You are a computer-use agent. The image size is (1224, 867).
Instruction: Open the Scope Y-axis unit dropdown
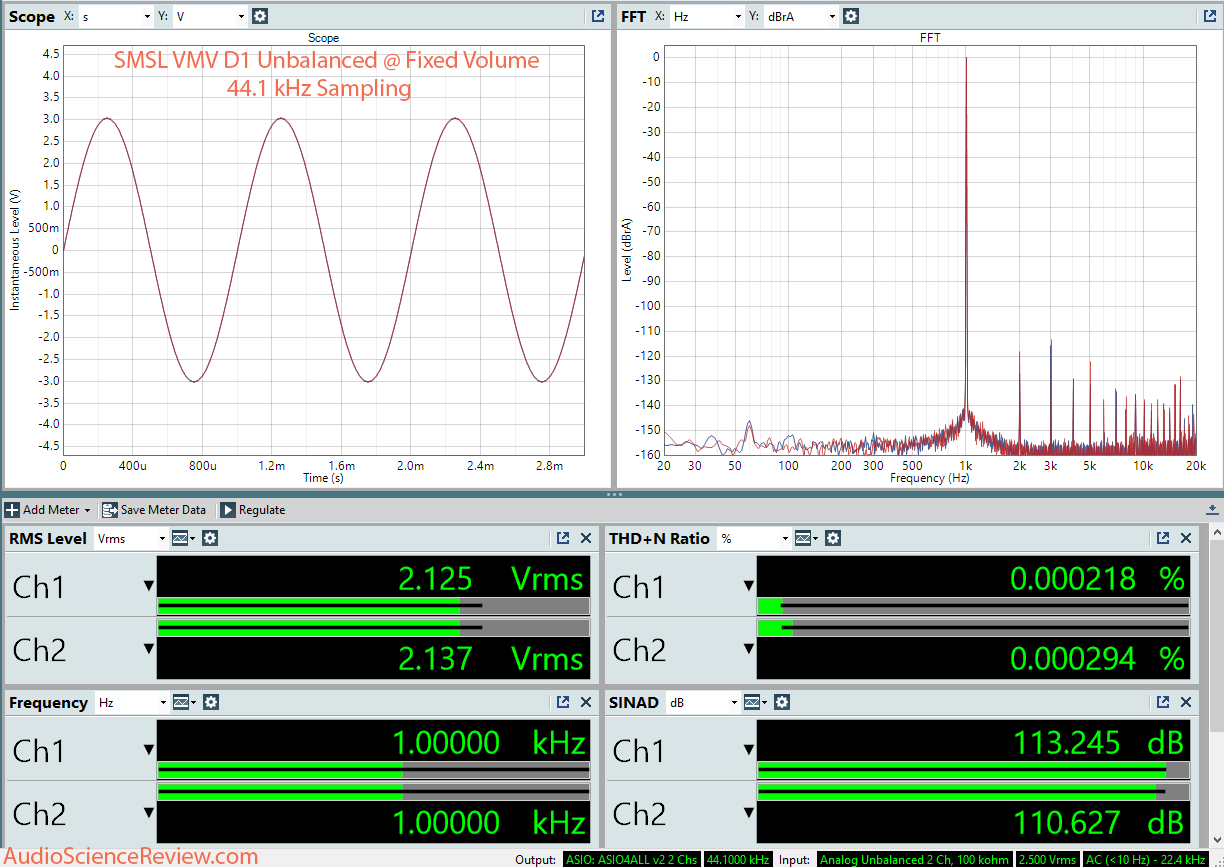point(210,16)
